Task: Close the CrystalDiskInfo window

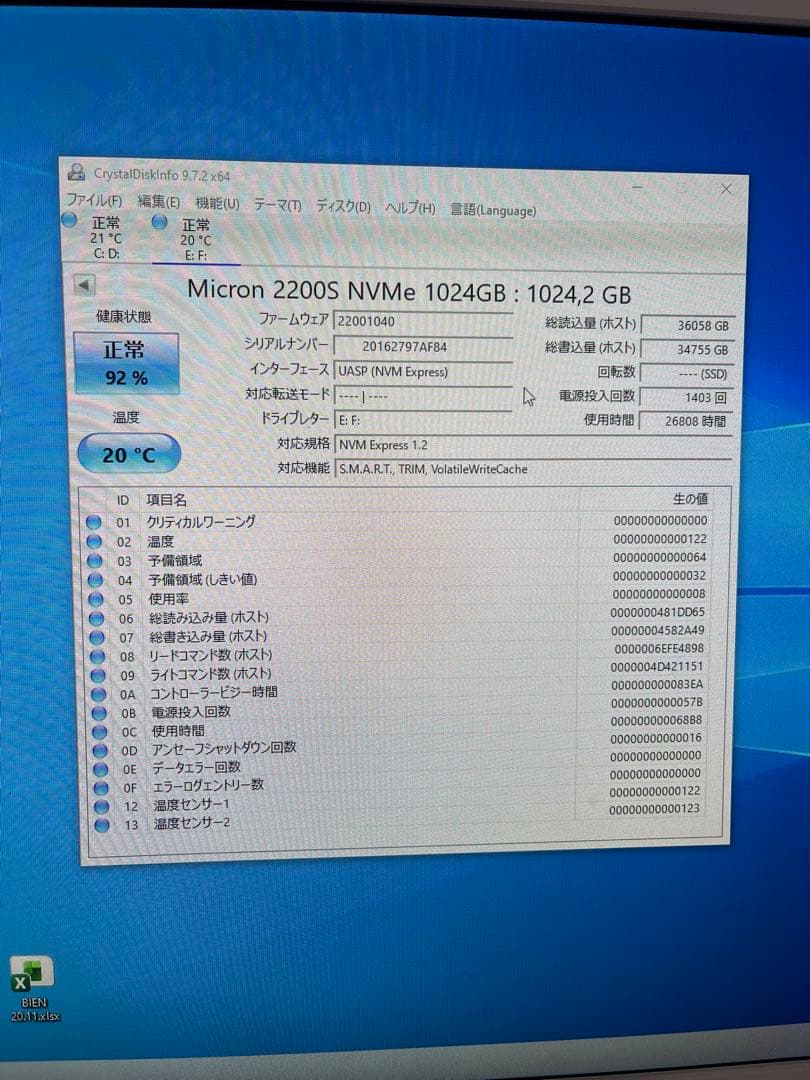Action: tap(726, 189)
